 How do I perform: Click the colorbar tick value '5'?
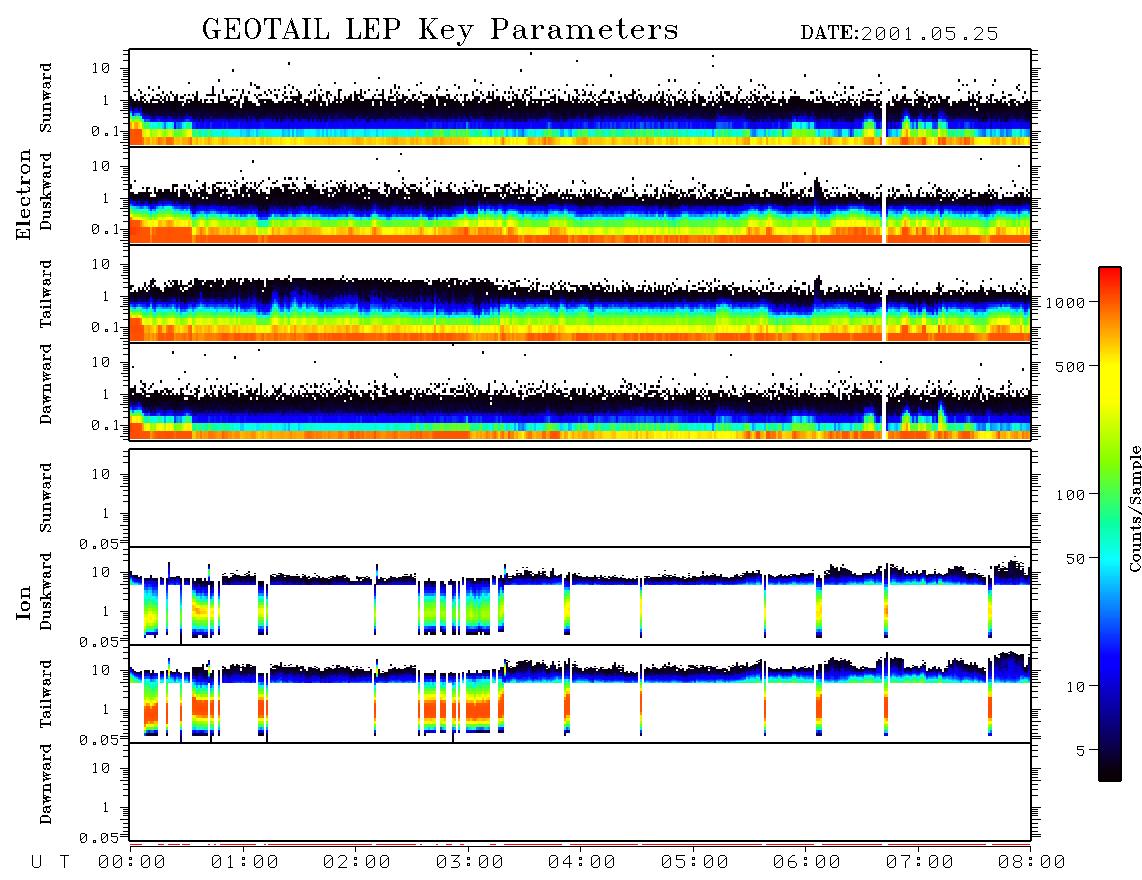click(x=1081, y=751)
